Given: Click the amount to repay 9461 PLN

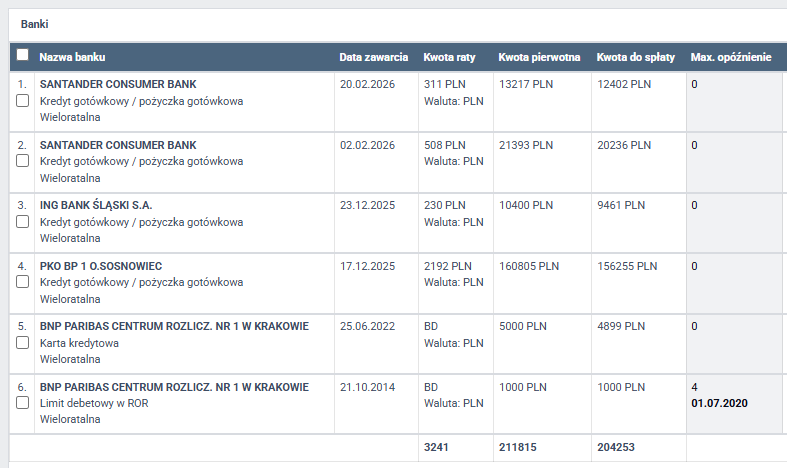Looking at the screenshot, I should pyautogui.click(x=621, y=205).
